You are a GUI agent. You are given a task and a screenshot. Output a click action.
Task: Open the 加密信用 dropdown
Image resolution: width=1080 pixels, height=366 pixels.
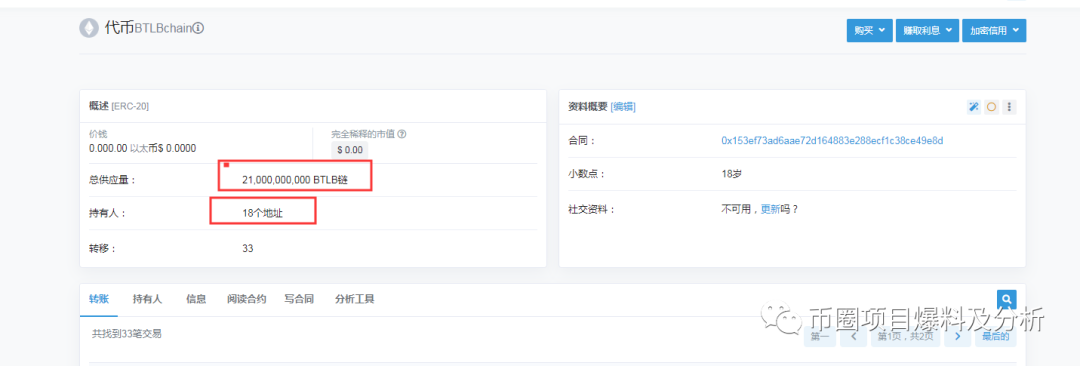click(994, 30)
